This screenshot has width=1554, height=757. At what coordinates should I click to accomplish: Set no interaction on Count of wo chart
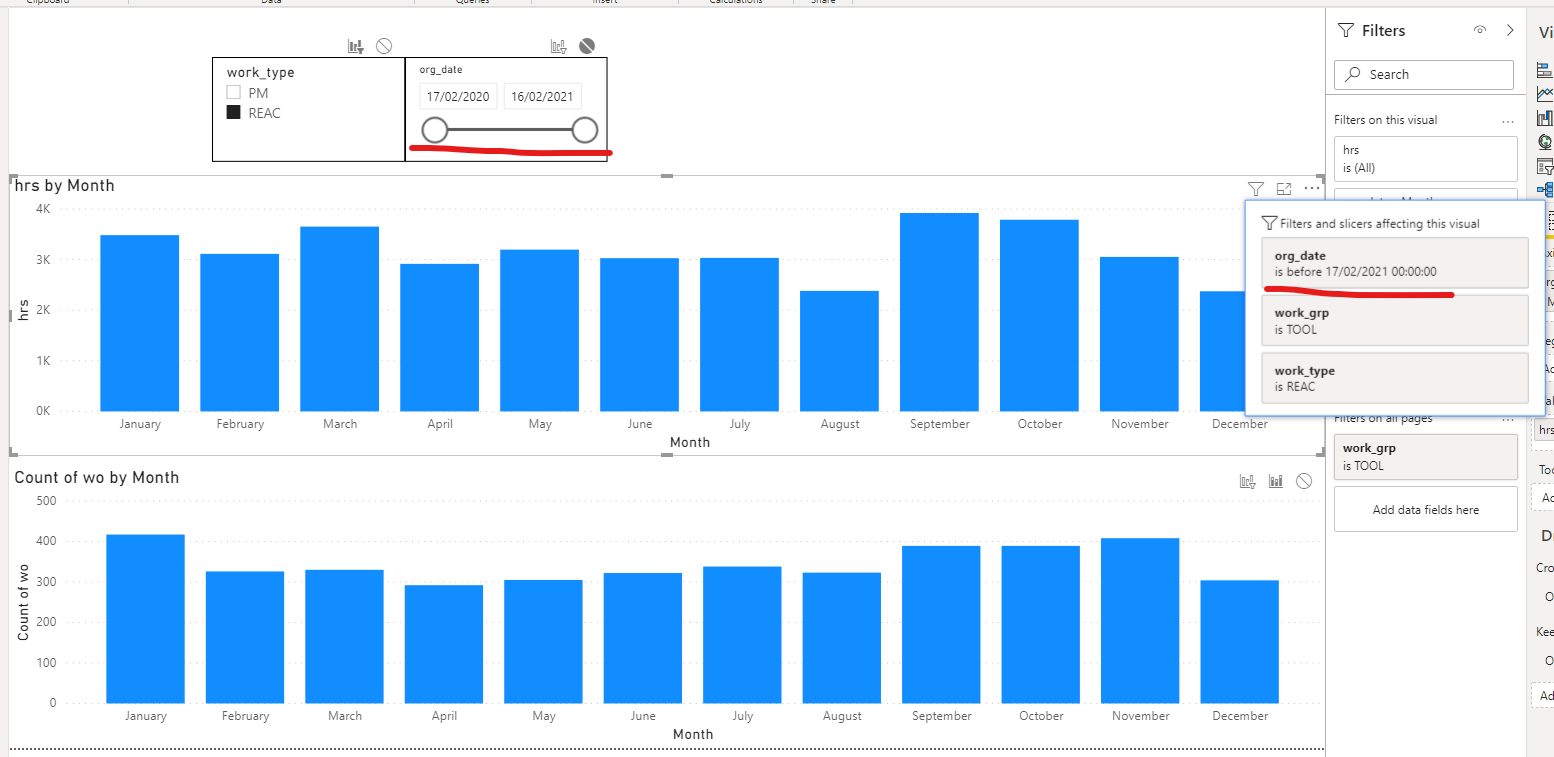(x=1304, y=481)
